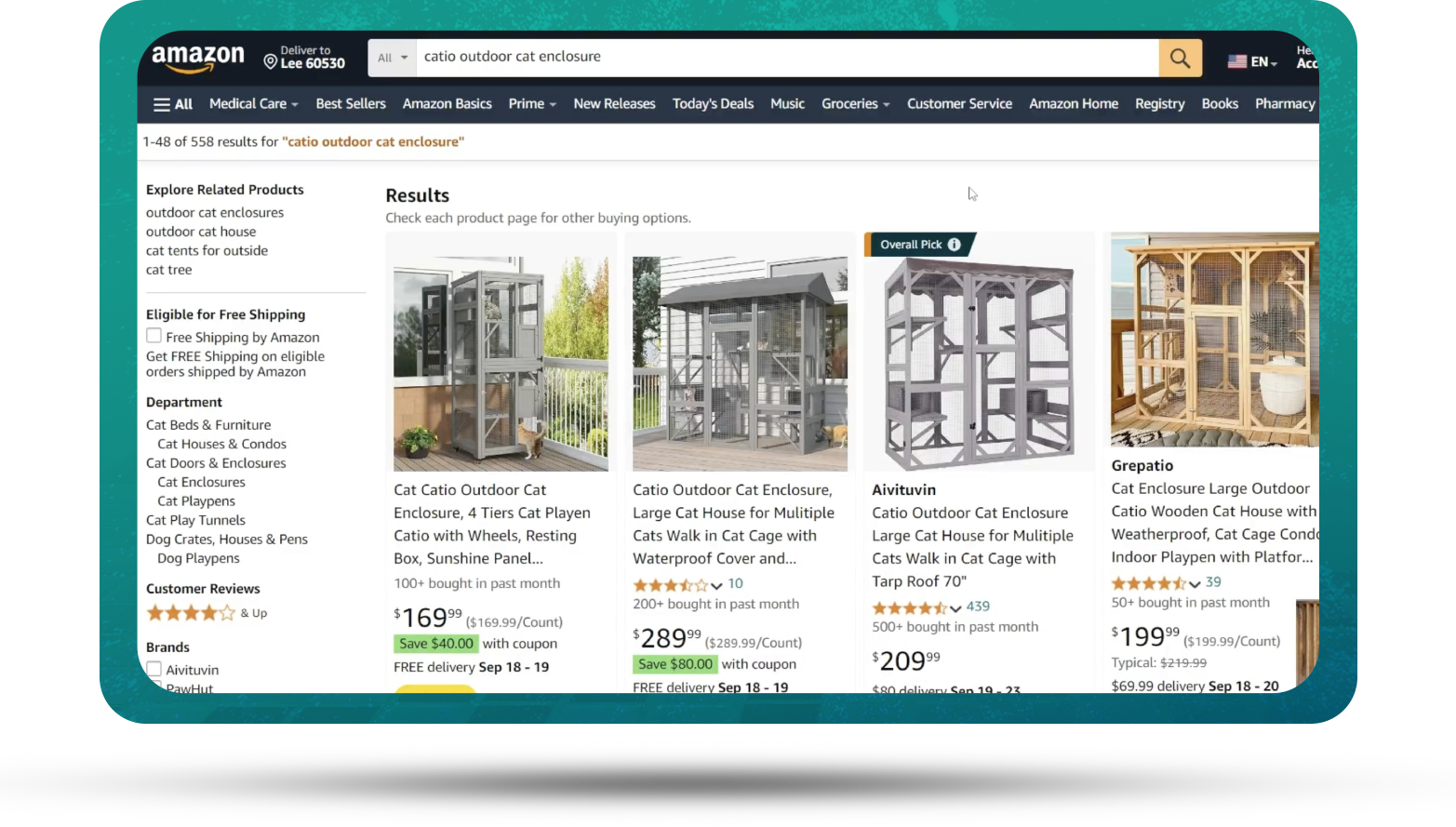The image size is (1456, 827).
Task: Open Best Sellers in nav bar
Action: pos(351,103)
